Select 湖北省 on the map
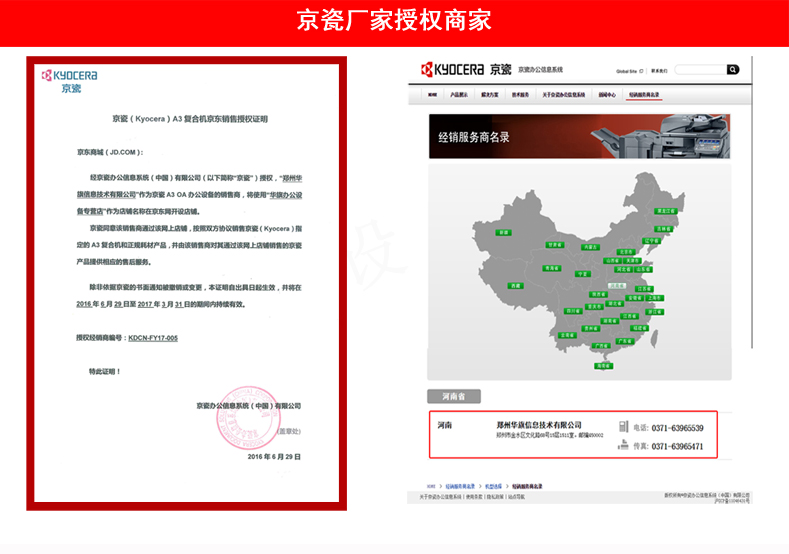 click(614, 303)
